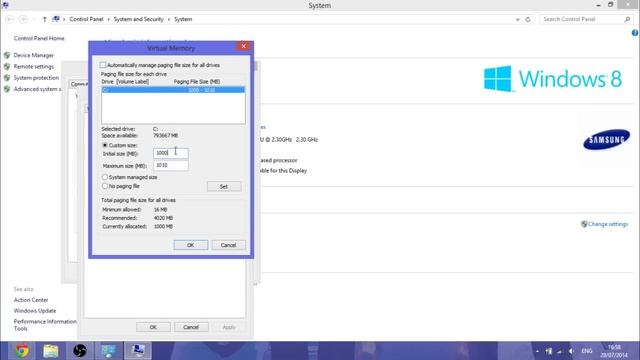Check Automatically manage paging file size checkbox

click(x=103, y=65)
